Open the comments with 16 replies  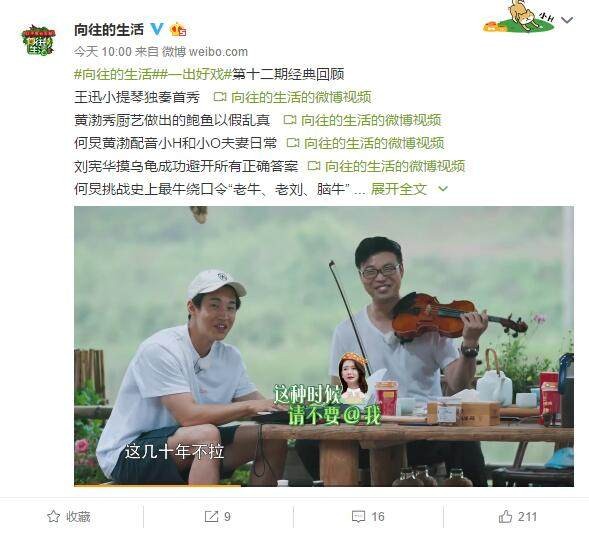click(x=368, y=517)
